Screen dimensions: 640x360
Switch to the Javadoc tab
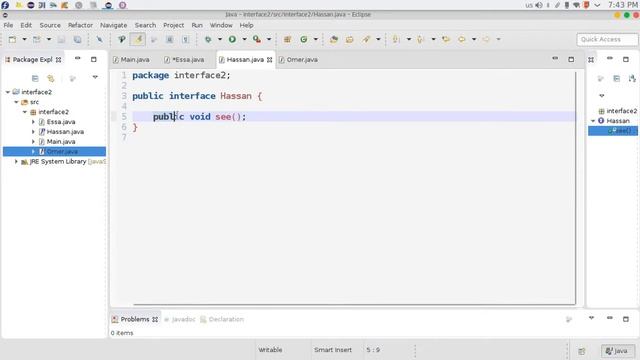click(180, 319)
